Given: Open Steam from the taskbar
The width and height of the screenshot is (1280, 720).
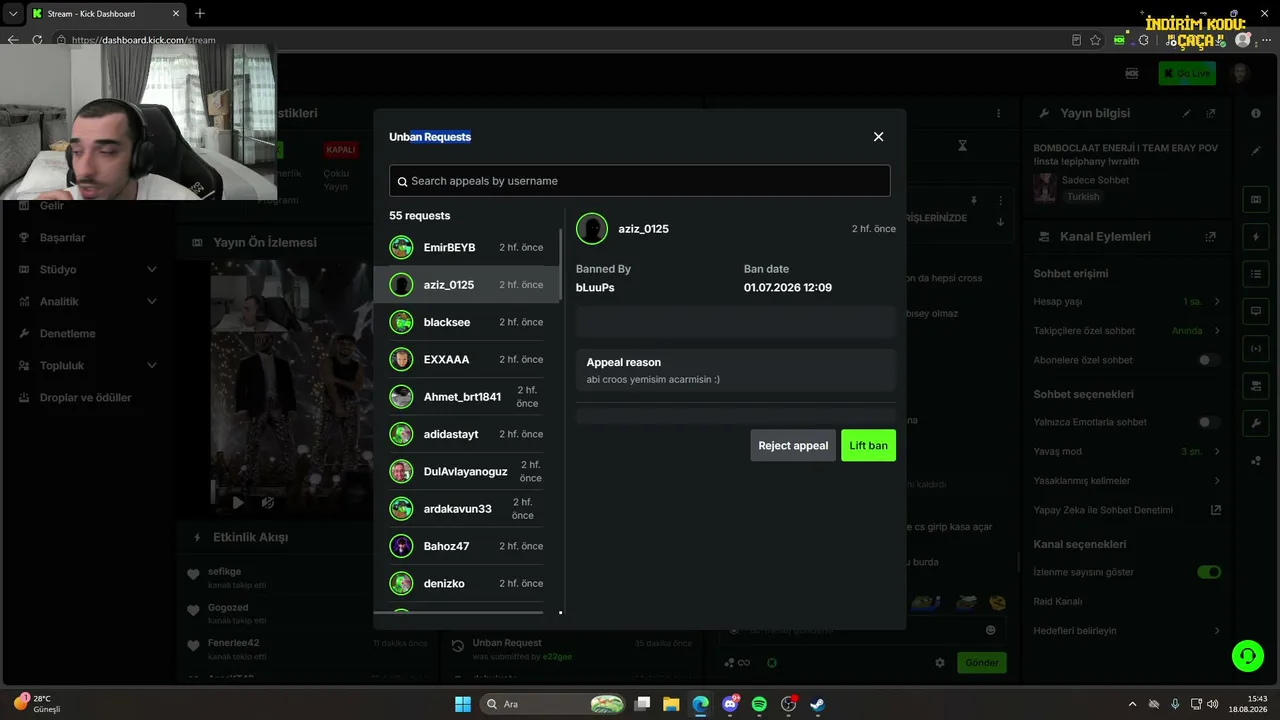Looking at the screenshot, I should tap(817, 704).
